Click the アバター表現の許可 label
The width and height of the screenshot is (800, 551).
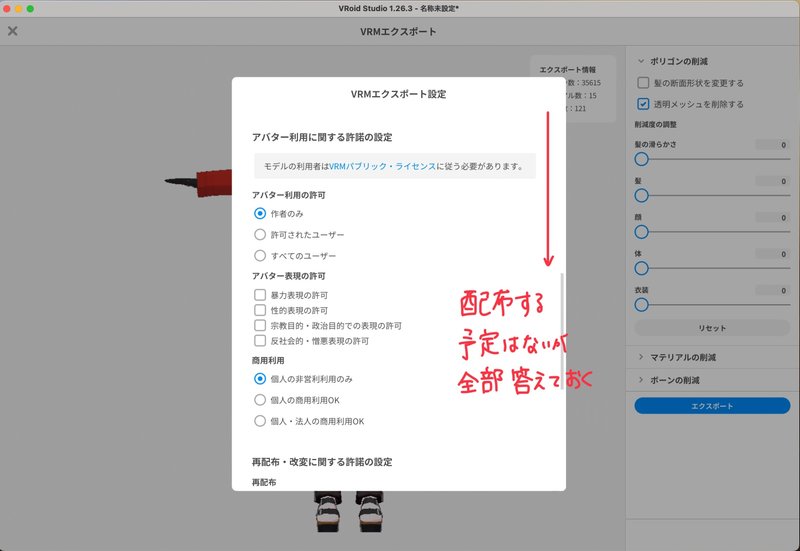288,276
